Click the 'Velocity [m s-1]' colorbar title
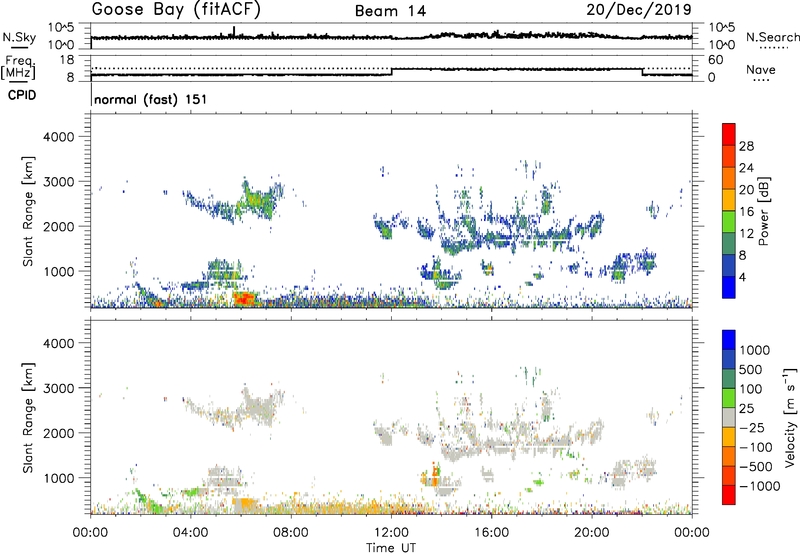This screenshot has width=800, height=554. pyautogui.click(x=790, y=417)
